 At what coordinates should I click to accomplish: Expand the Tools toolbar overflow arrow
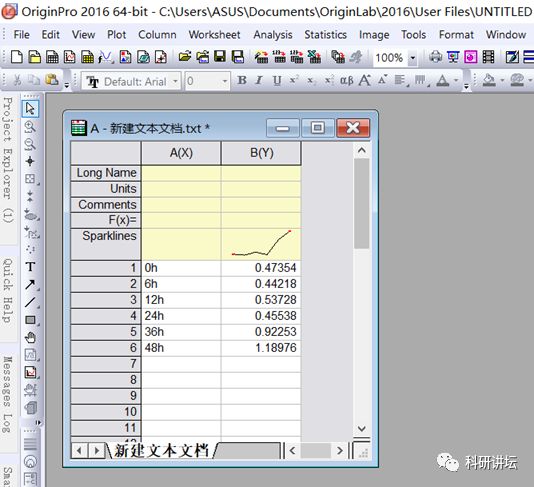(x=39, y=423)
